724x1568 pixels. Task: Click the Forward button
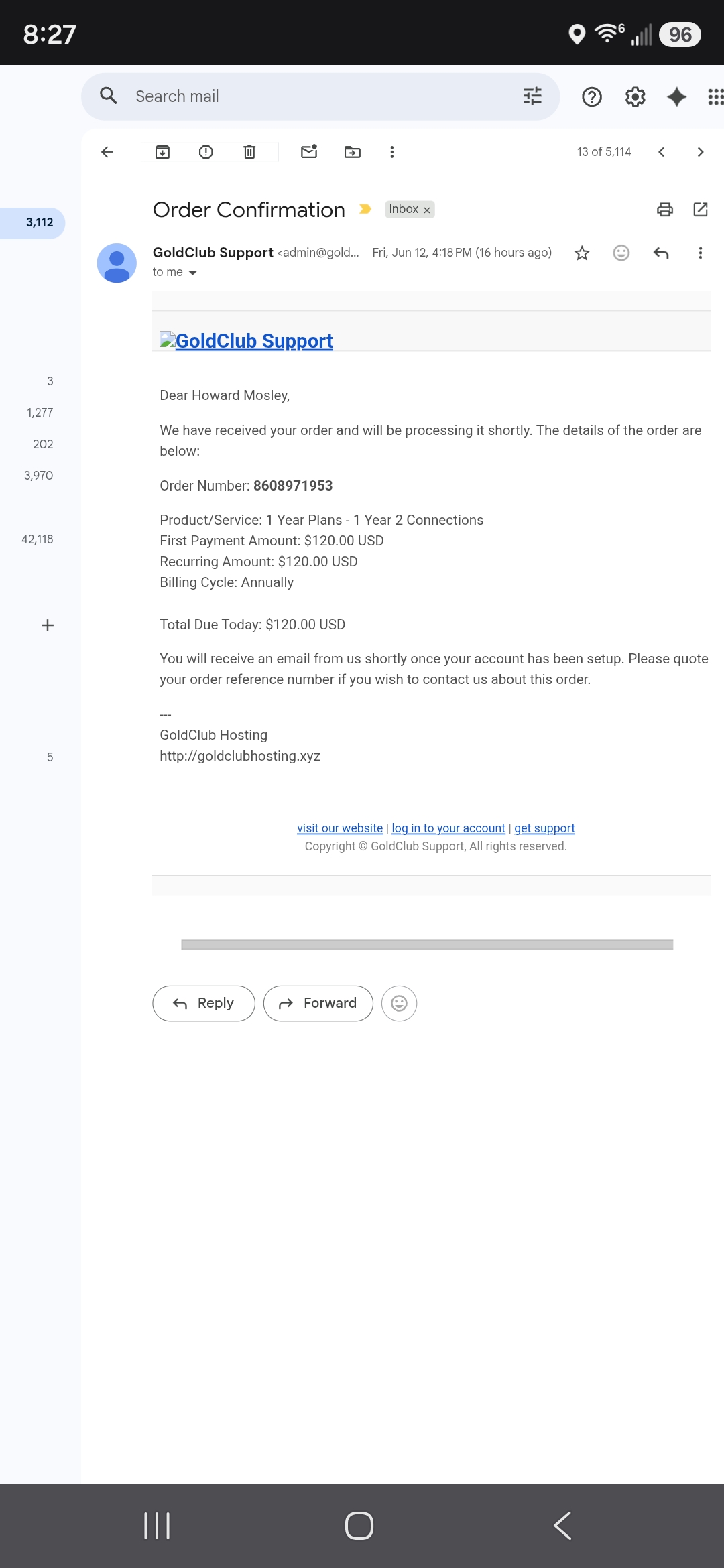point(318,1003)
